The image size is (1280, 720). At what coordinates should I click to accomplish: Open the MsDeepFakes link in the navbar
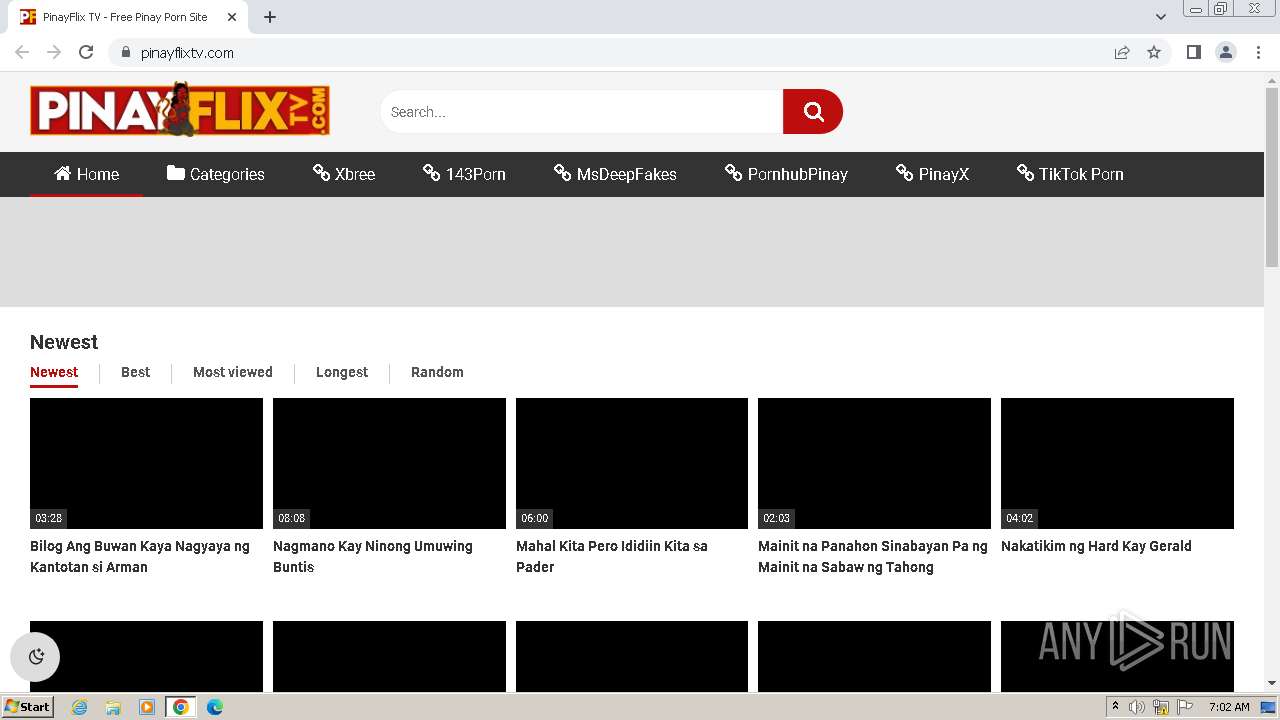(615, 174)
